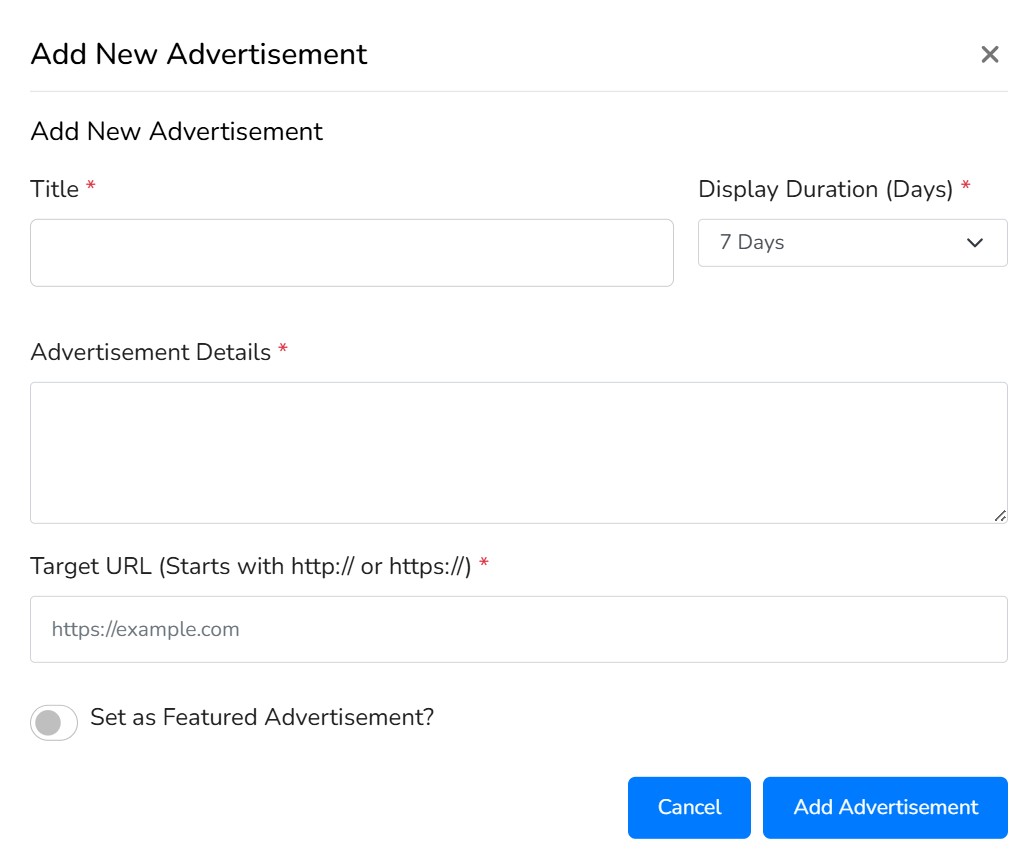Focus the Target URL field showing https://example.com
This screenshot has height=865, width=1036.
point(518,629)
